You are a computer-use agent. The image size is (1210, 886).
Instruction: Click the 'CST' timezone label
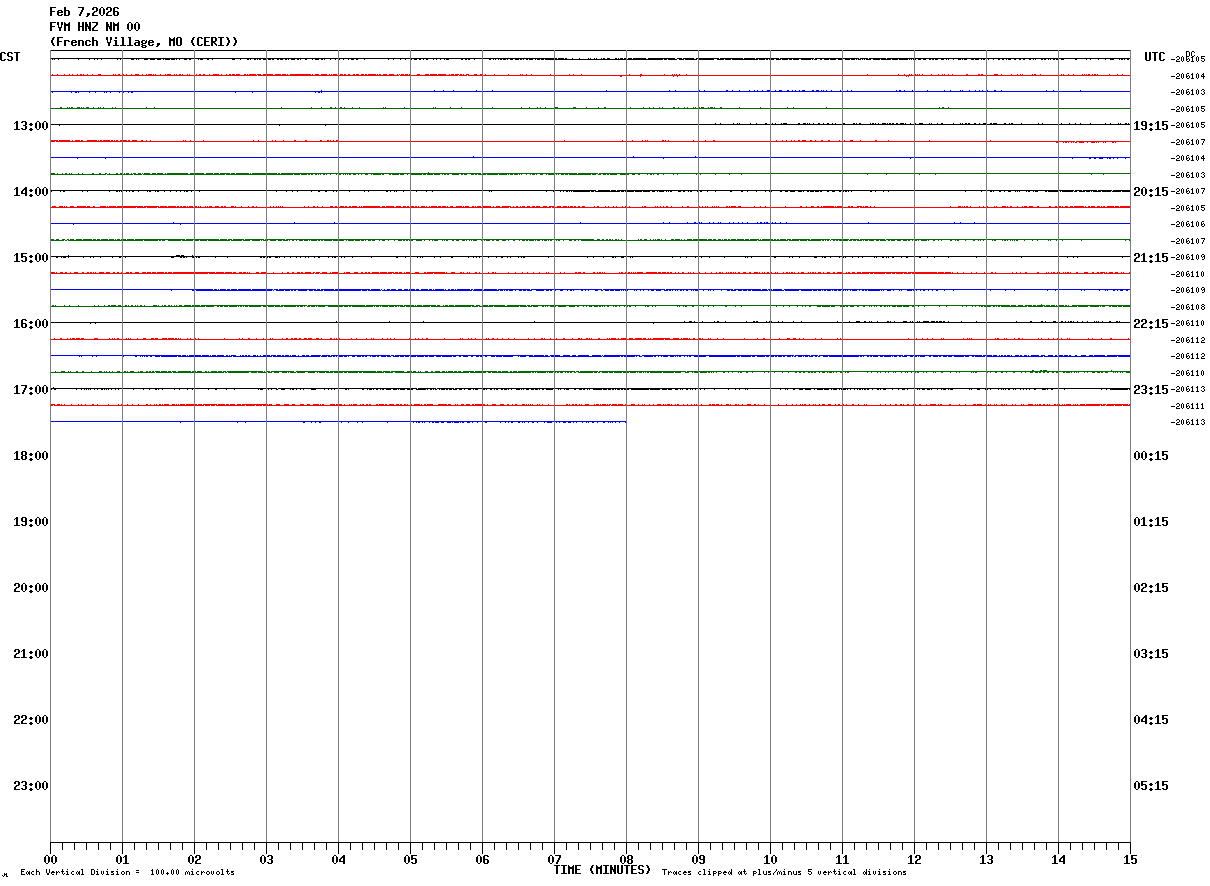[10, 57]
